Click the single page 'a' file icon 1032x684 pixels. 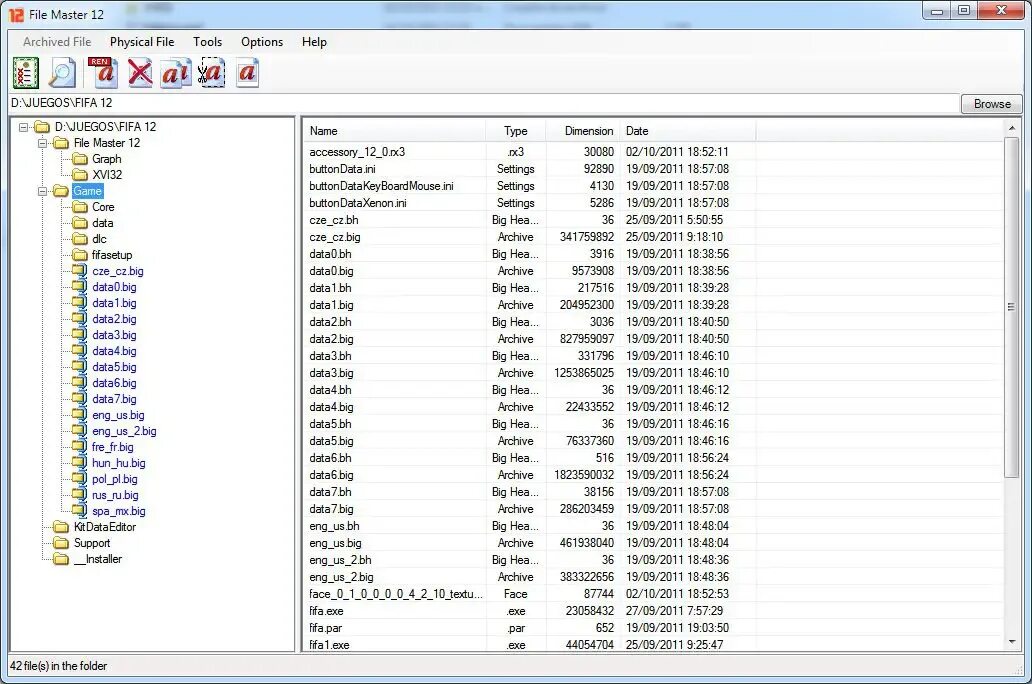click(x=247, y=72)
